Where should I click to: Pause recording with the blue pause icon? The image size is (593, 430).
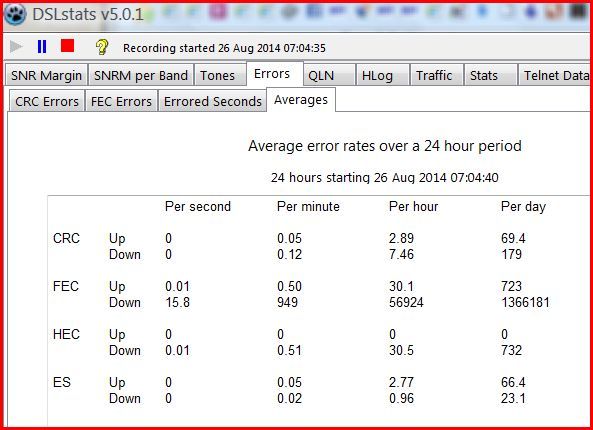pyautogui.click(x=42, y=47)
